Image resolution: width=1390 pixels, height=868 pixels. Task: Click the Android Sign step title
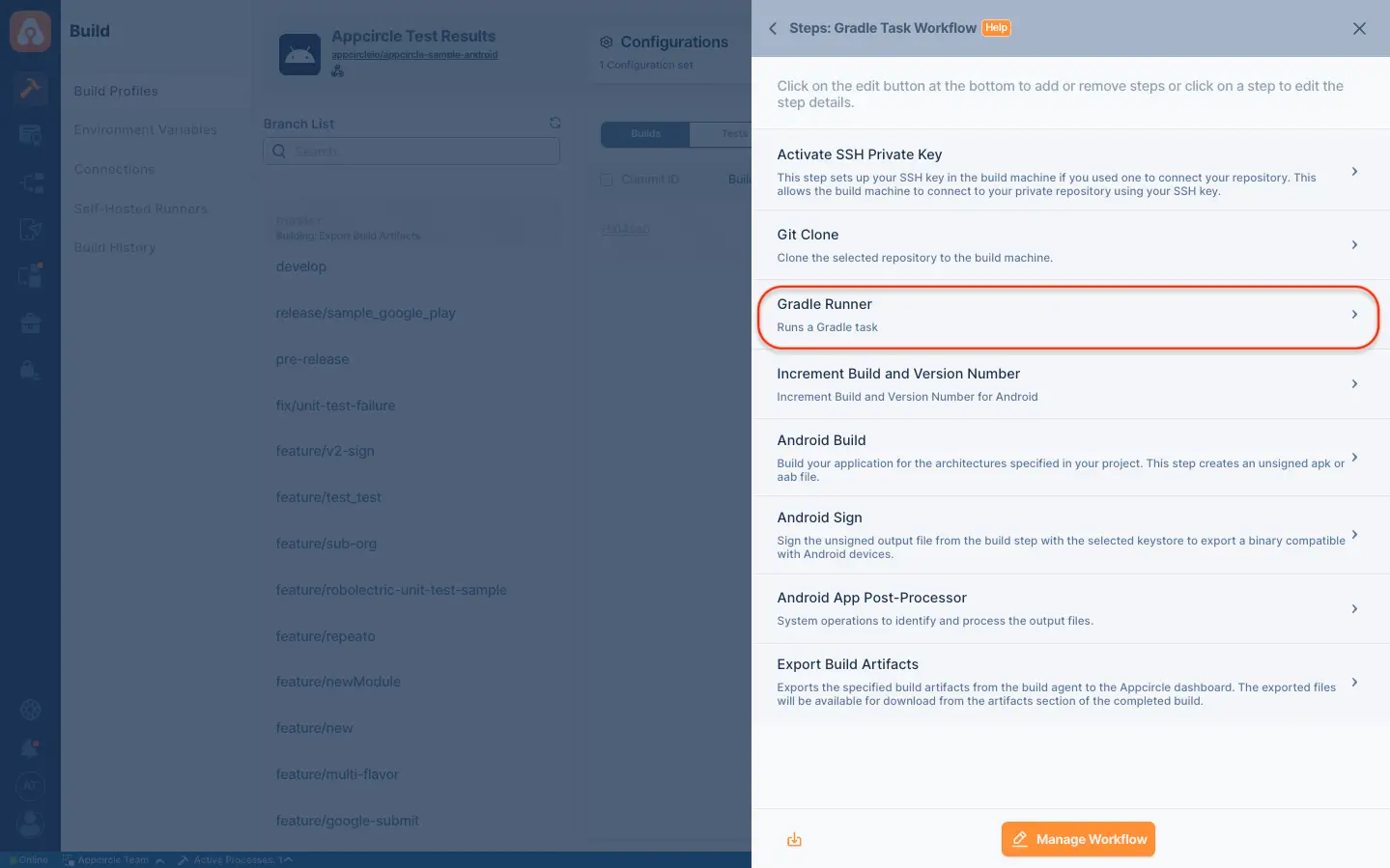point(819,518)
